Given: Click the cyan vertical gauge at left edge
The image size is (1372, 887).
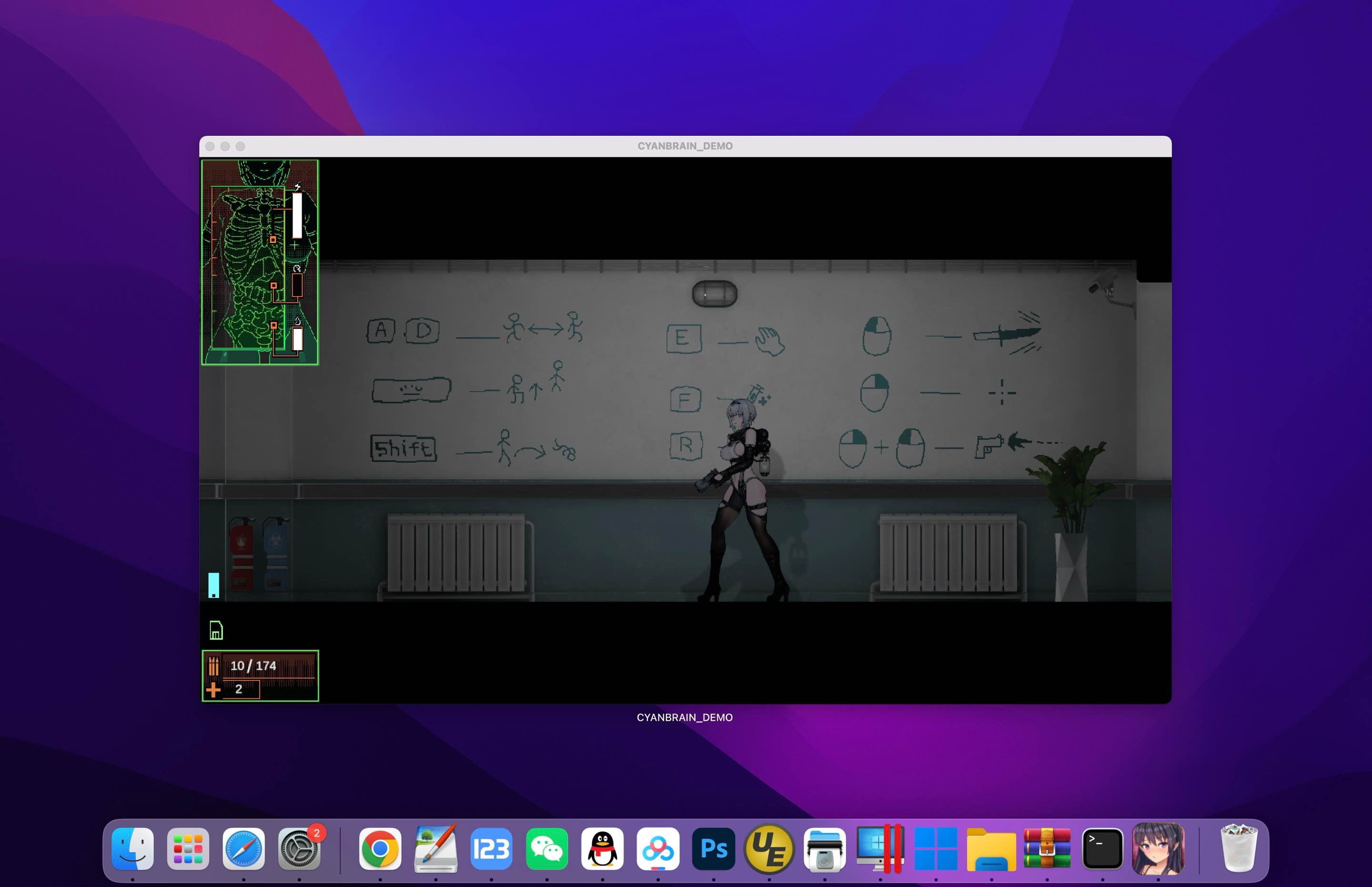Looking at the screenshot, I should click(x=214, y=585).
